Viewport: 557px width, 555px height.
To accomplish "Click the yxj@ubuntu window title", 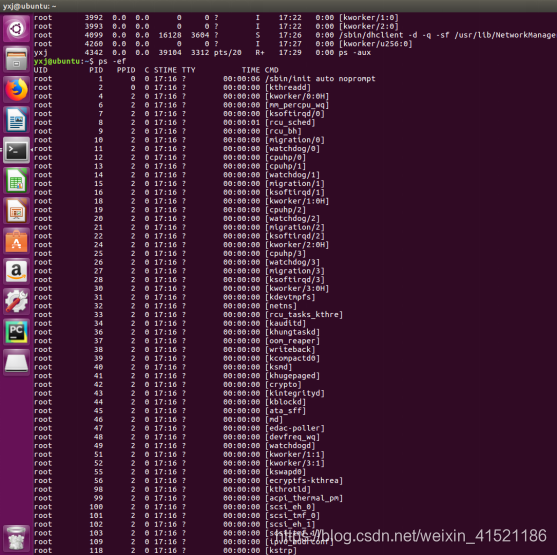I will point(29,6).
